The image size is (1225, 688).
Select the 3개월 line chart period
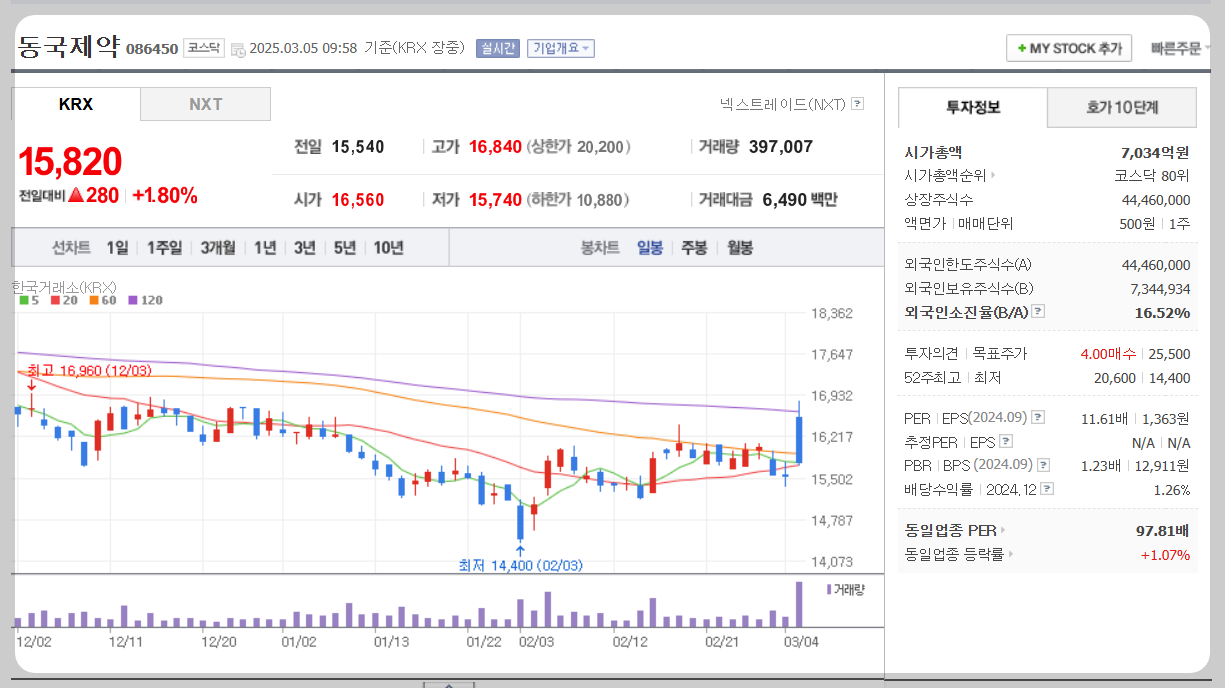(217, 248)
